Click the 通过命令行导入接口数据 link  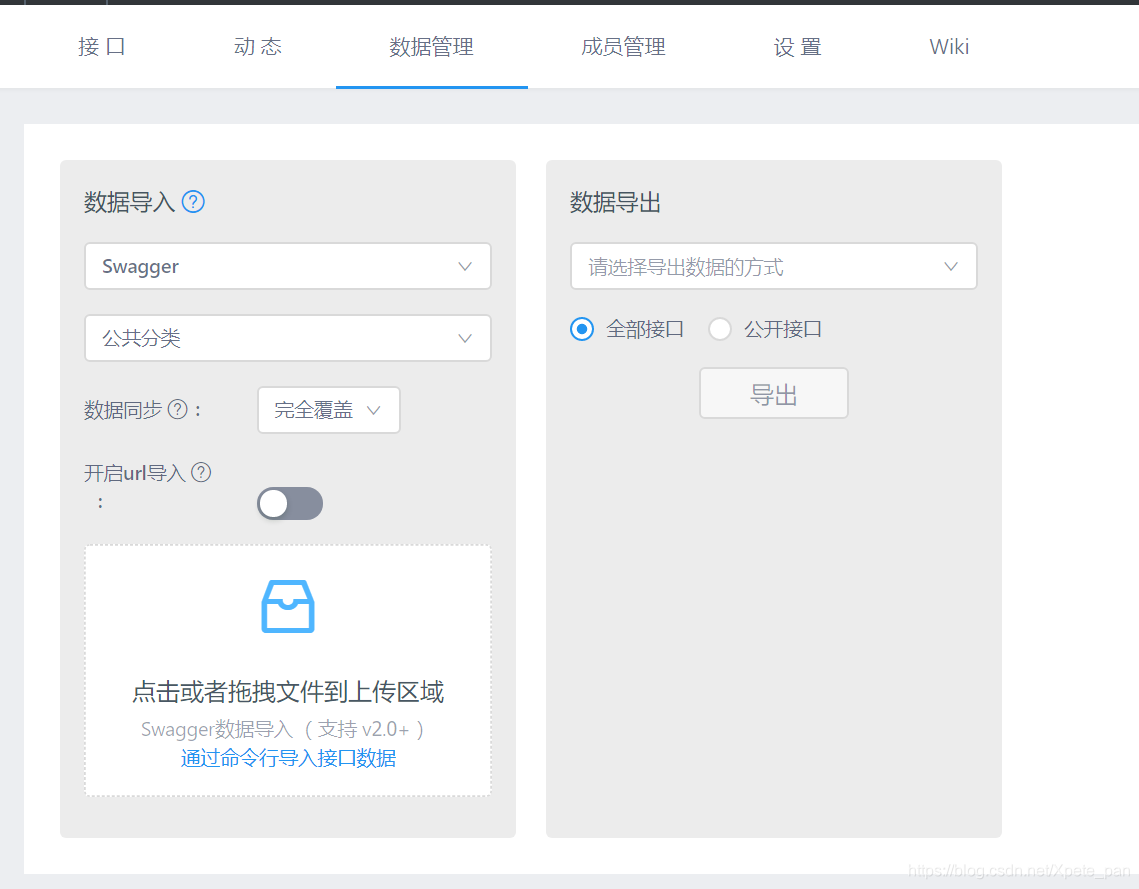tap(288, 758)
